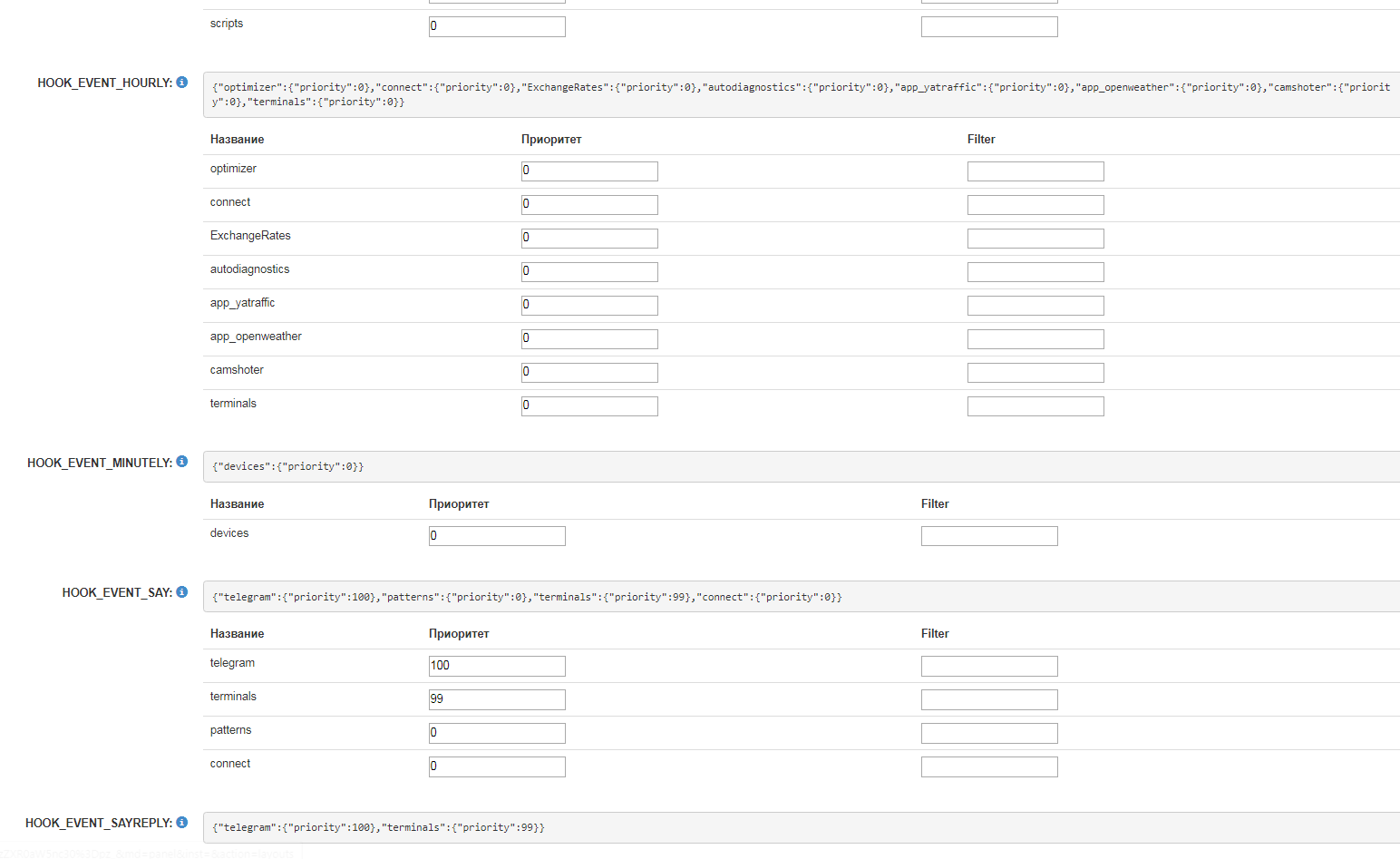Screen dimensions: 1400x859
Task: Click info icon next to HOOK_EVENT_SAY
Action: (x=182, y=592)
